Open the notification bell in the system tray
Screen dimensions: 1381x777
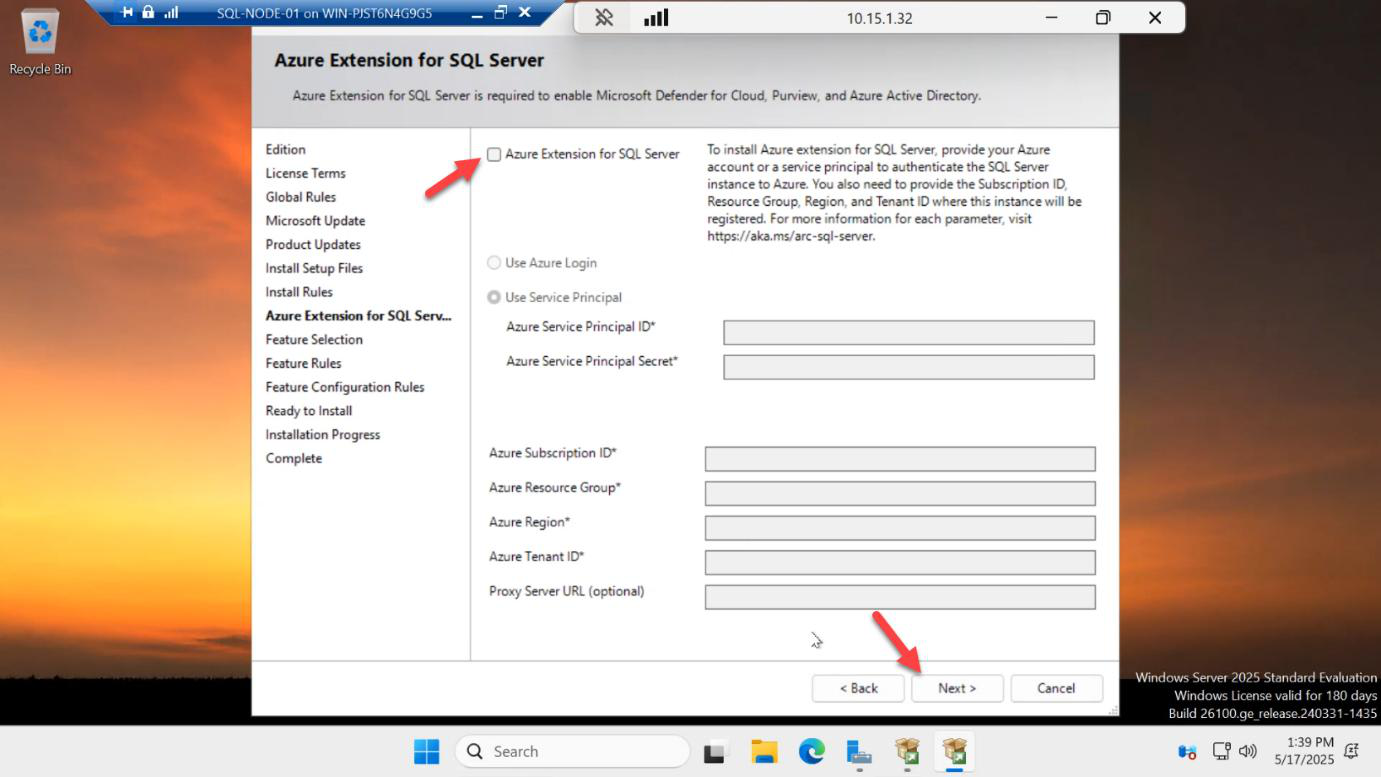(x=1352, y=751)
